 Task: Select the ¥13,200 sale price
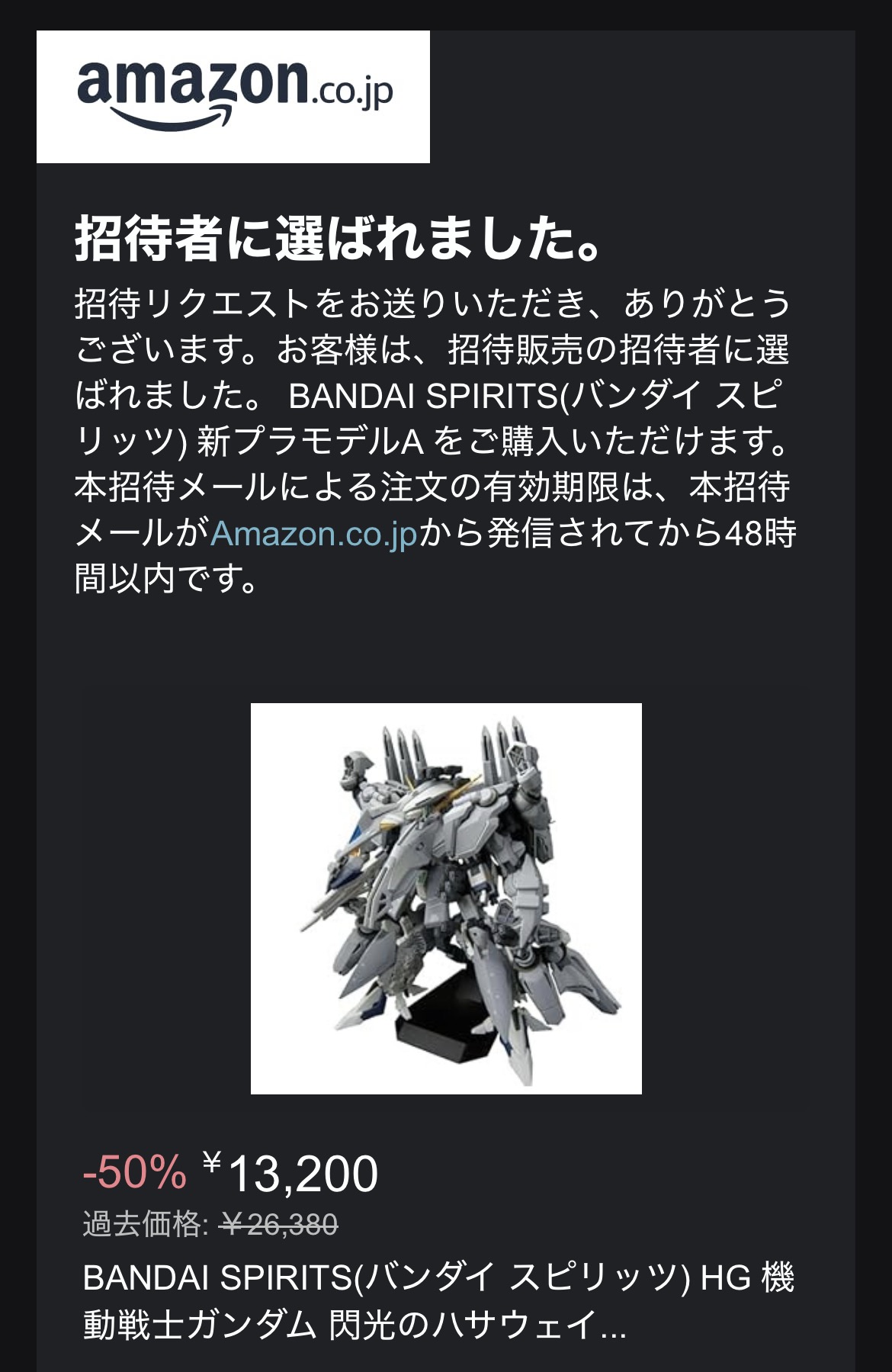pyautogui.click(x=290, y=1173)
